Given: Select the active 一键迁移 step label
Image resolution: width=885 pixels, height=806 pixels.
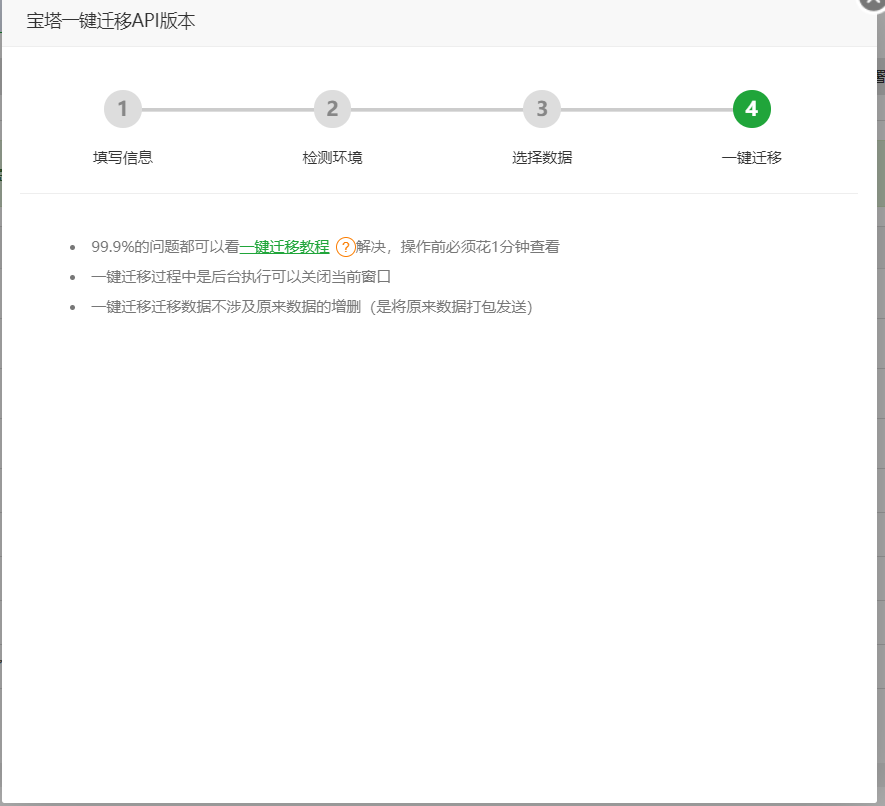Looking at the screenshot, I should [x=751, y=157].
